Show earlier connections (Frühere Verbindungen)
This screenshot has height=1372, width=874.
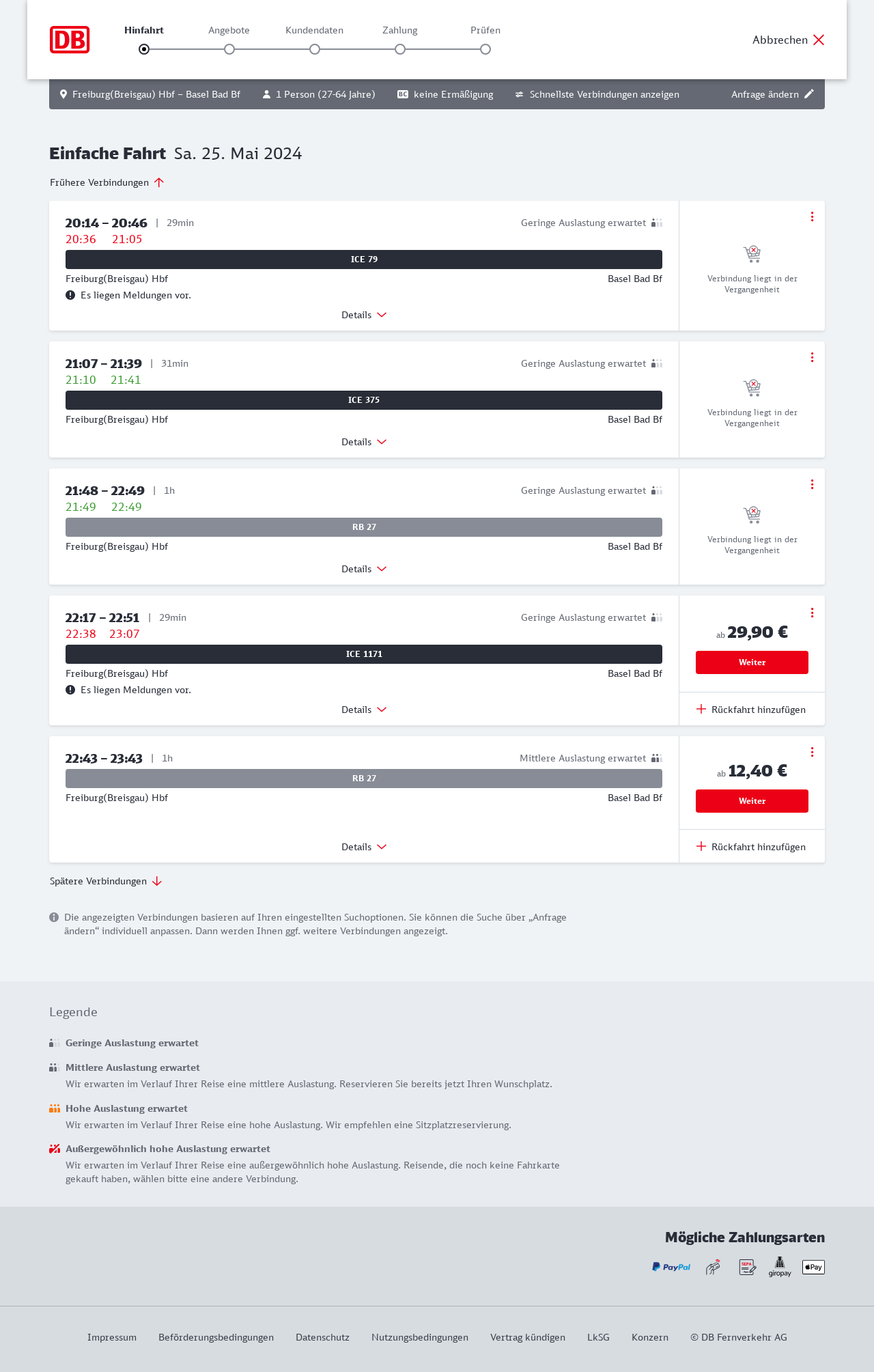pyautogui.click(x=107, y=182)
